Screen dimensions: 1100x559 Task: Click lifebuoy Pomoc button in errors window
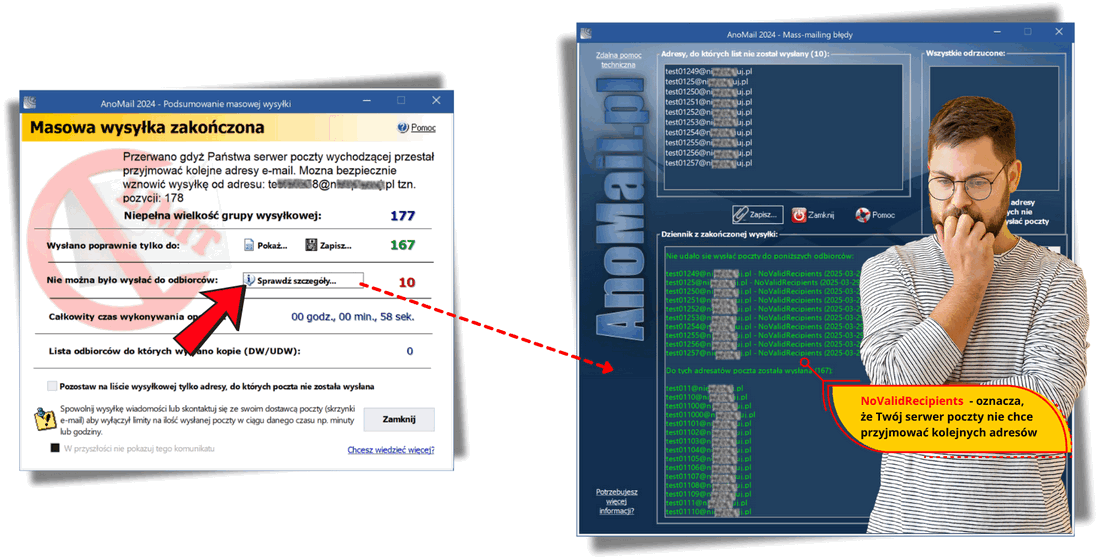875,215
